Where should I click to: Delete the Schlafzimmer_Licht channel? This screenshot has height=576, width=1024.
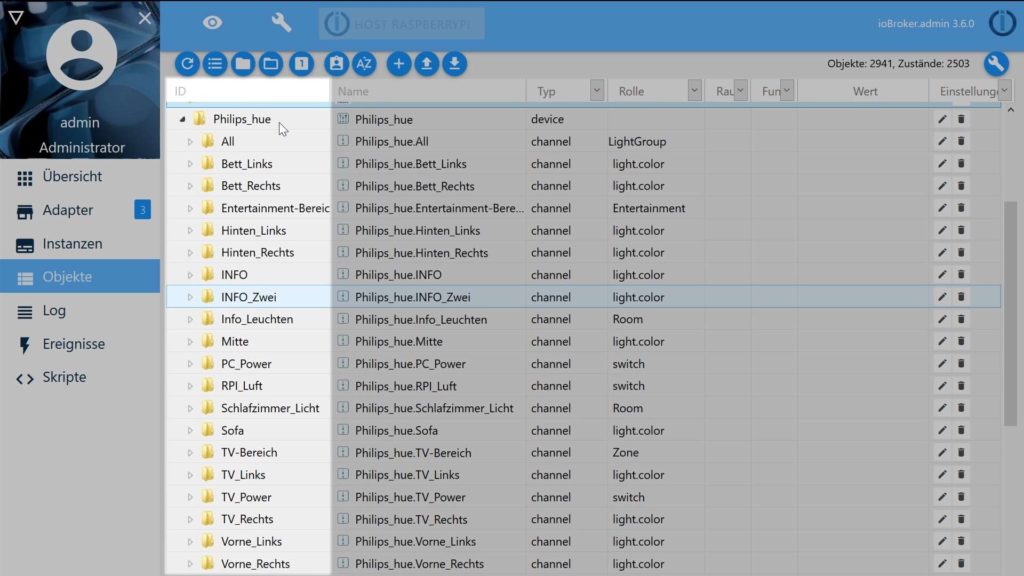click(961, 408)
